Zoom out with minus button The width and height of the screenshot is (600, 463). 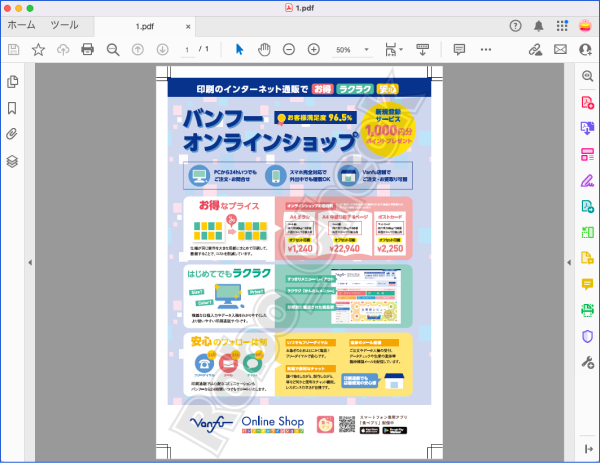(289, 49)
